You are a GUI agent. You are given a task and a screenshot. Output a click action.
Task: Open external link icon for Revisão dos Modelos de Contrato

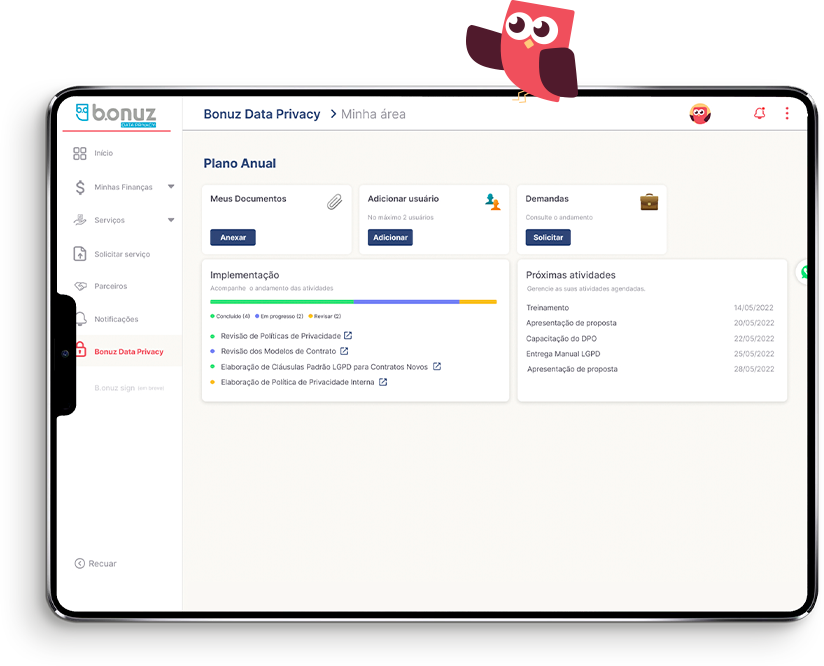point(344,351)
